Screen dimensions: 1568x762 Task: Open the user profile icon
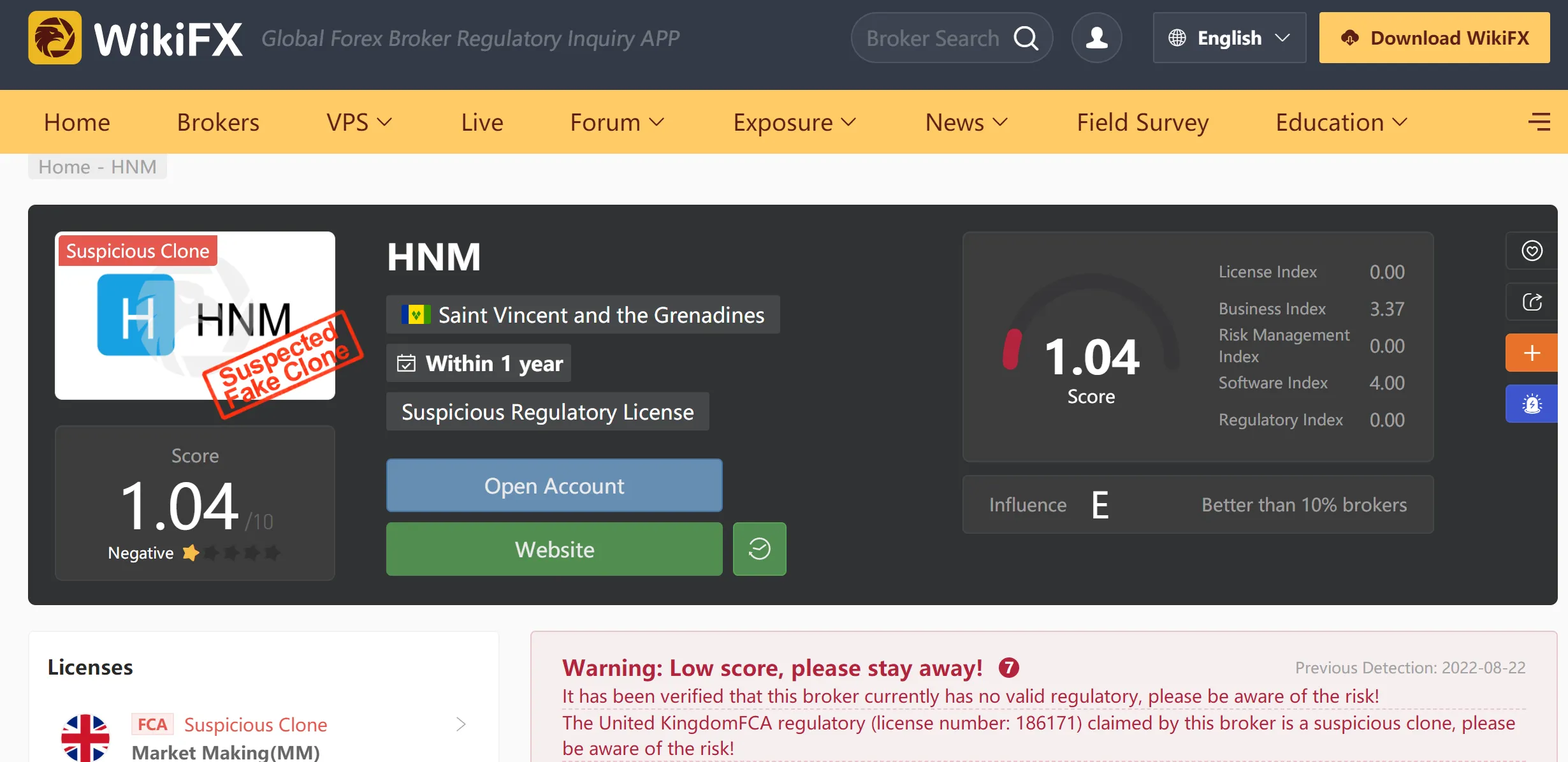click(x=1096, y=38)
